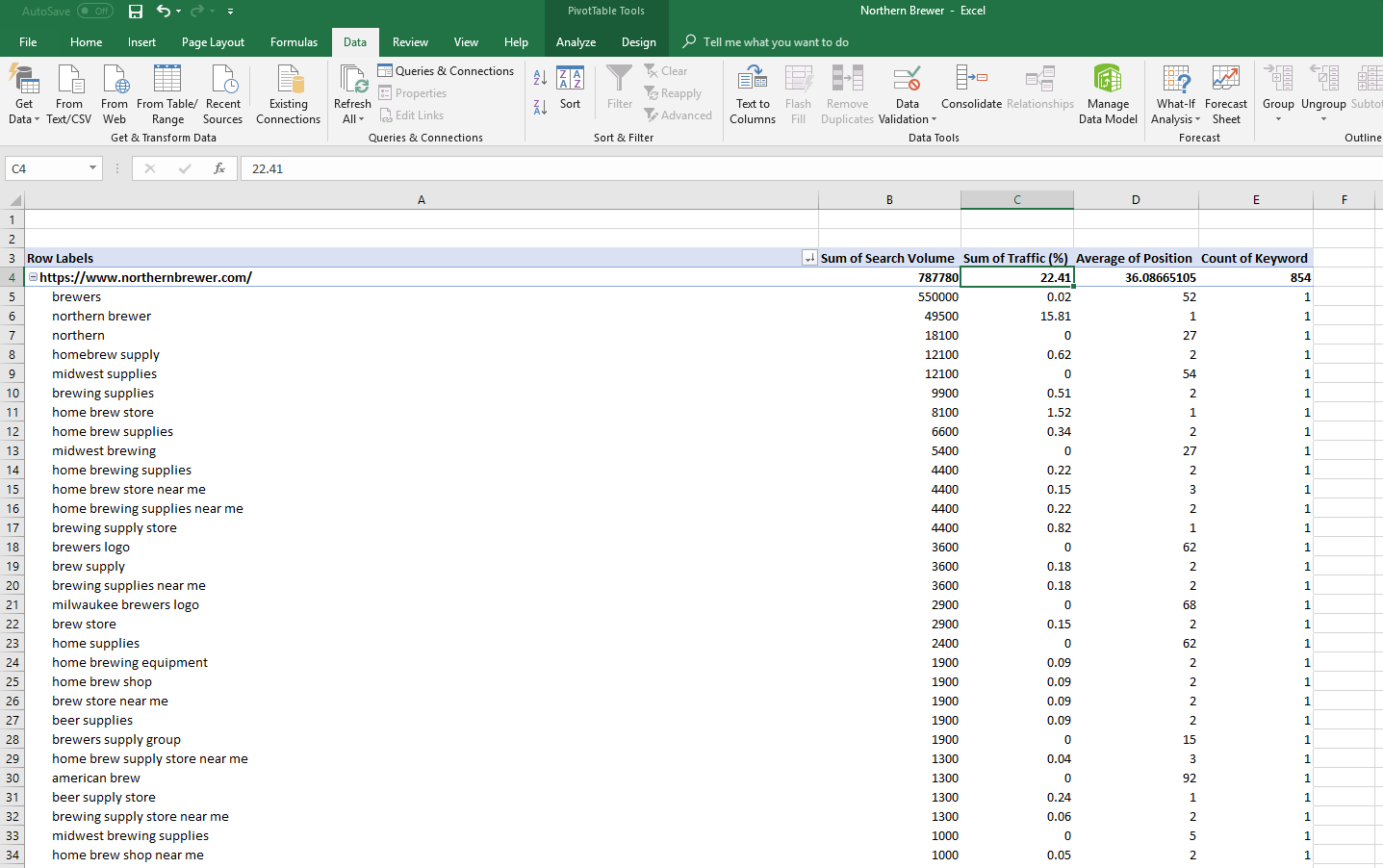Collapse the northernbrewer.com pivot group
Image resolution: width=1383 pixels, height=868 pixels.
[33, 277]
